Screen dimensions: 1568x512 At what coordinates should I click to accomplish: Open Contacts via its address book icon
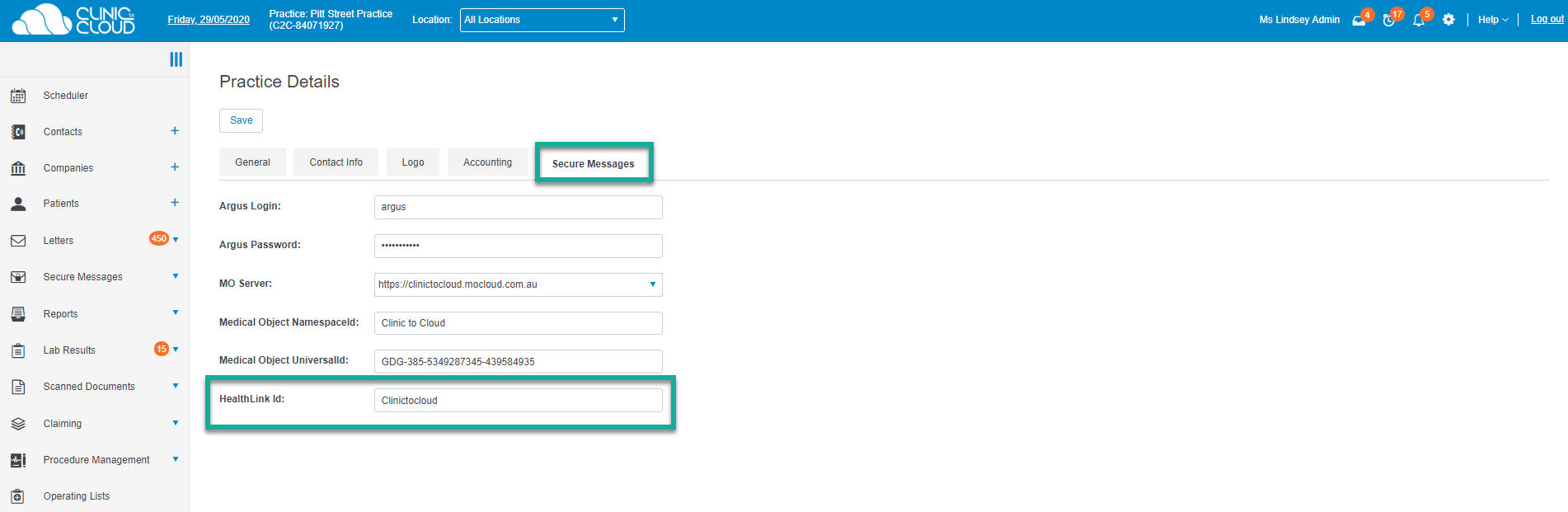[x=18, y=132]
